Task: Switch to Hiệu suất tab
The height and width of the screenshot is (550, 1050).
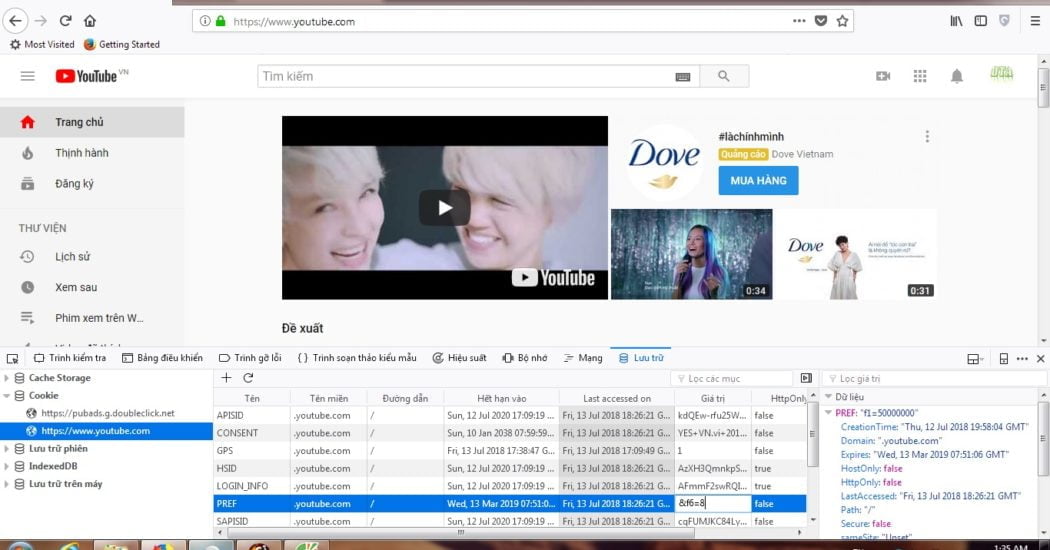Action: [459, 358]
